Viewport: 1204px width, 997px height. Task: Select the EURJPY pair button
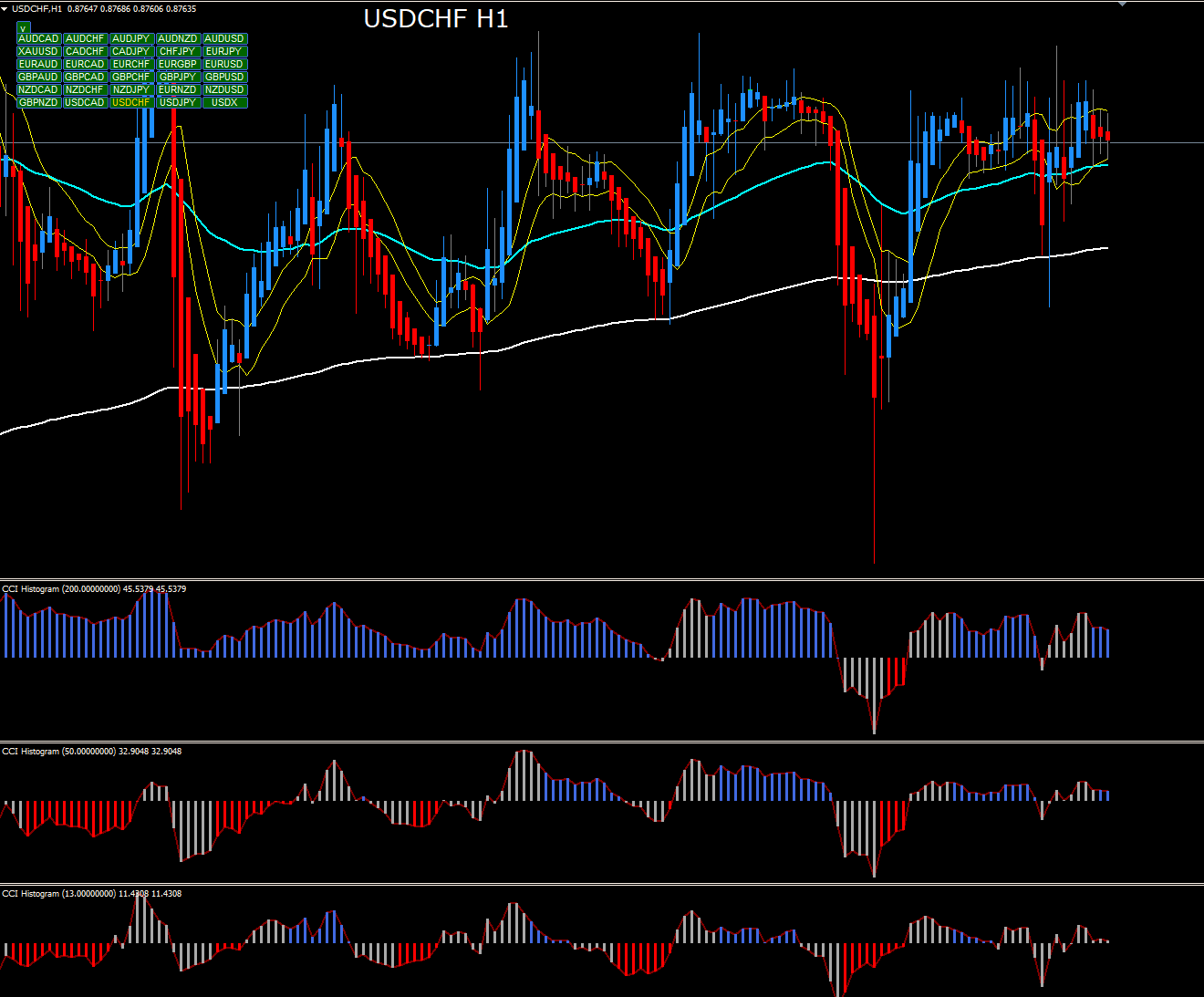click(x=224, y=52)
